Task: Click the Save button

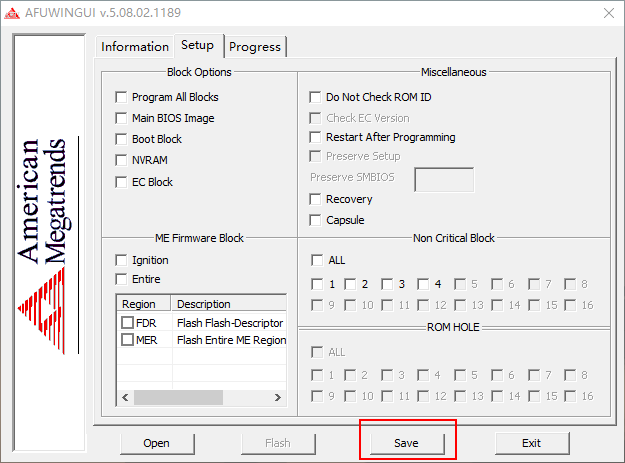Action: coord(407,443)
